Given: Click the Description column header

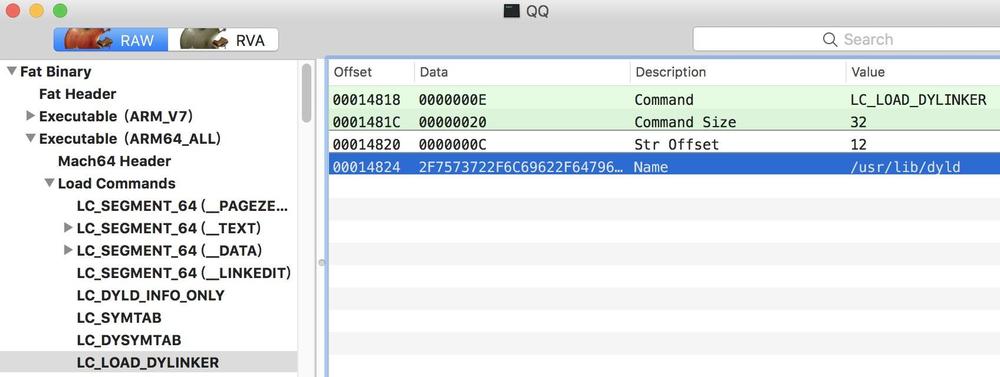Looking at the screenshot, I should 739,72.
